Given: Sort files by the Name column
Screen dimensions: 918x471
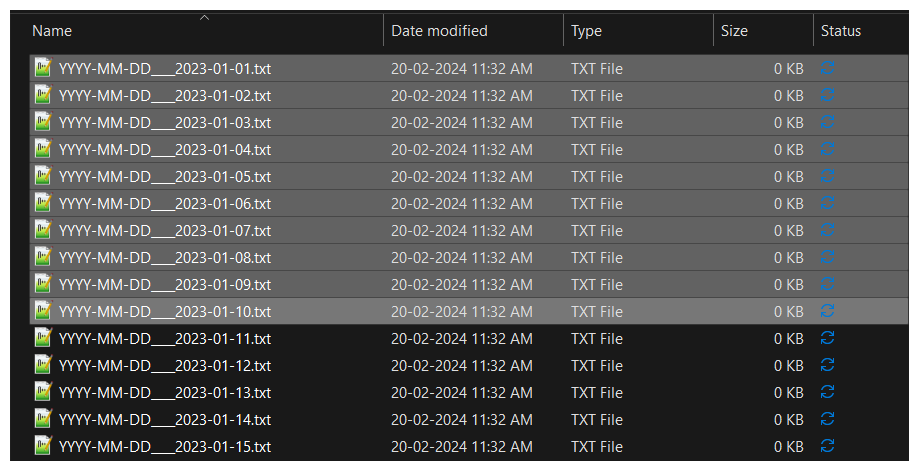Looking at the screenshot, I should [52, 31].
